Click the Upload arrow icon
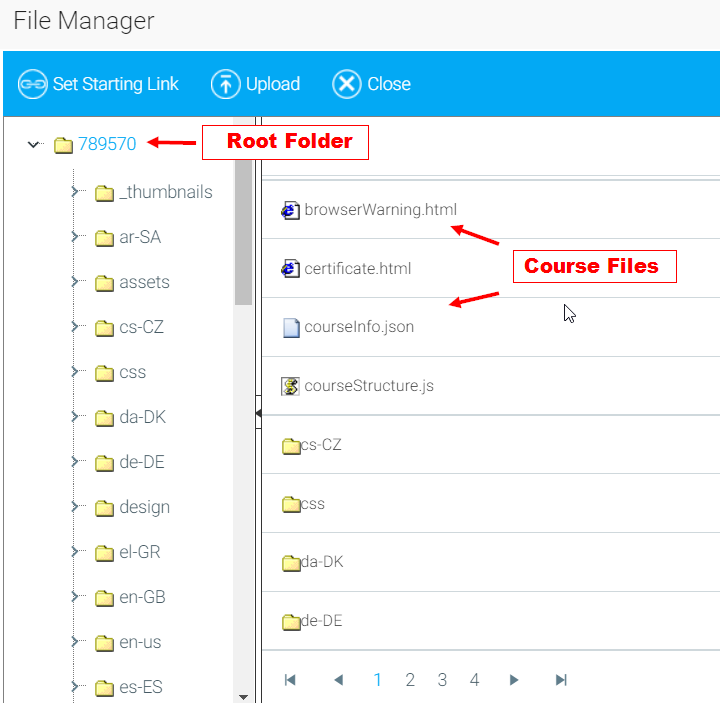720x703 pixels. coord(226,84)
